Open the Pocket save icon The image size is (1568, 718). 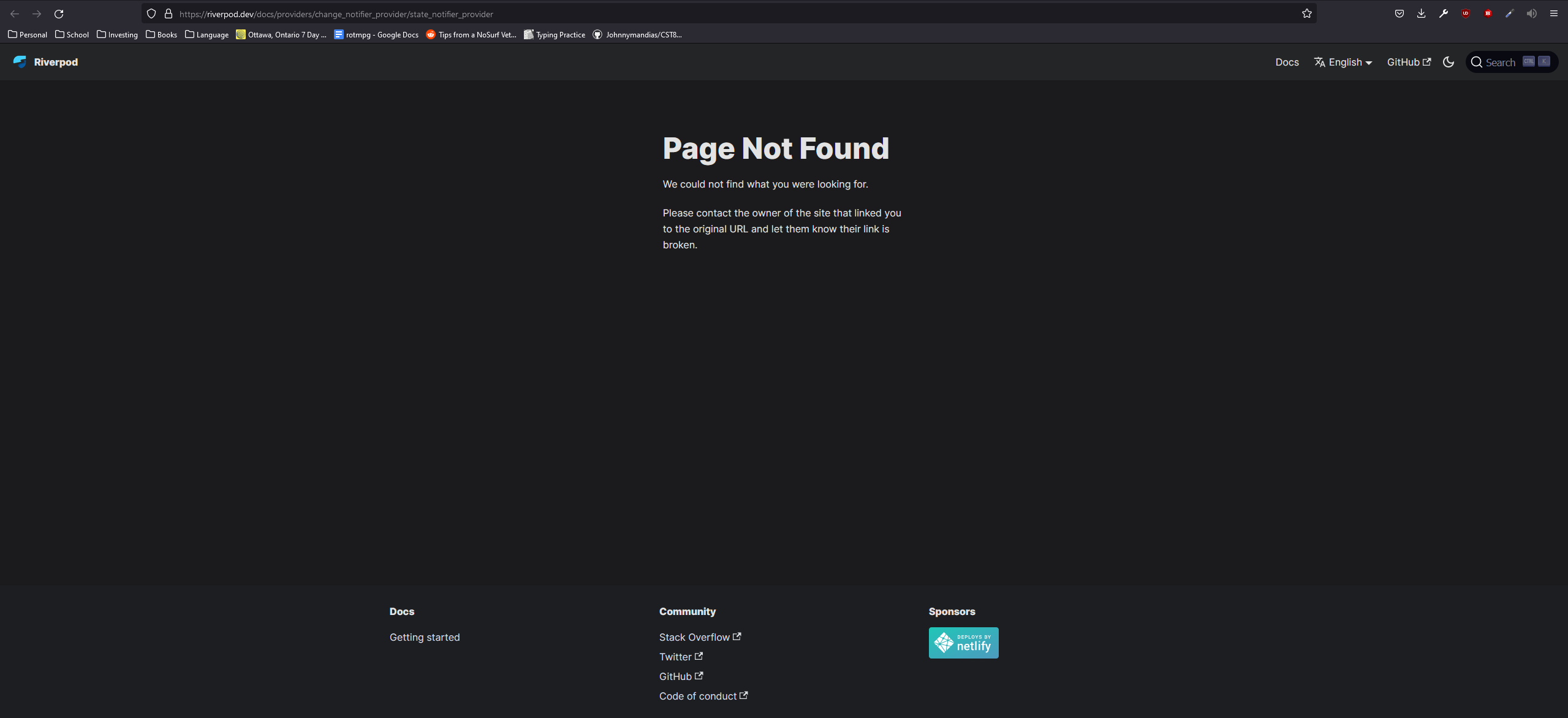[1399, 13]
